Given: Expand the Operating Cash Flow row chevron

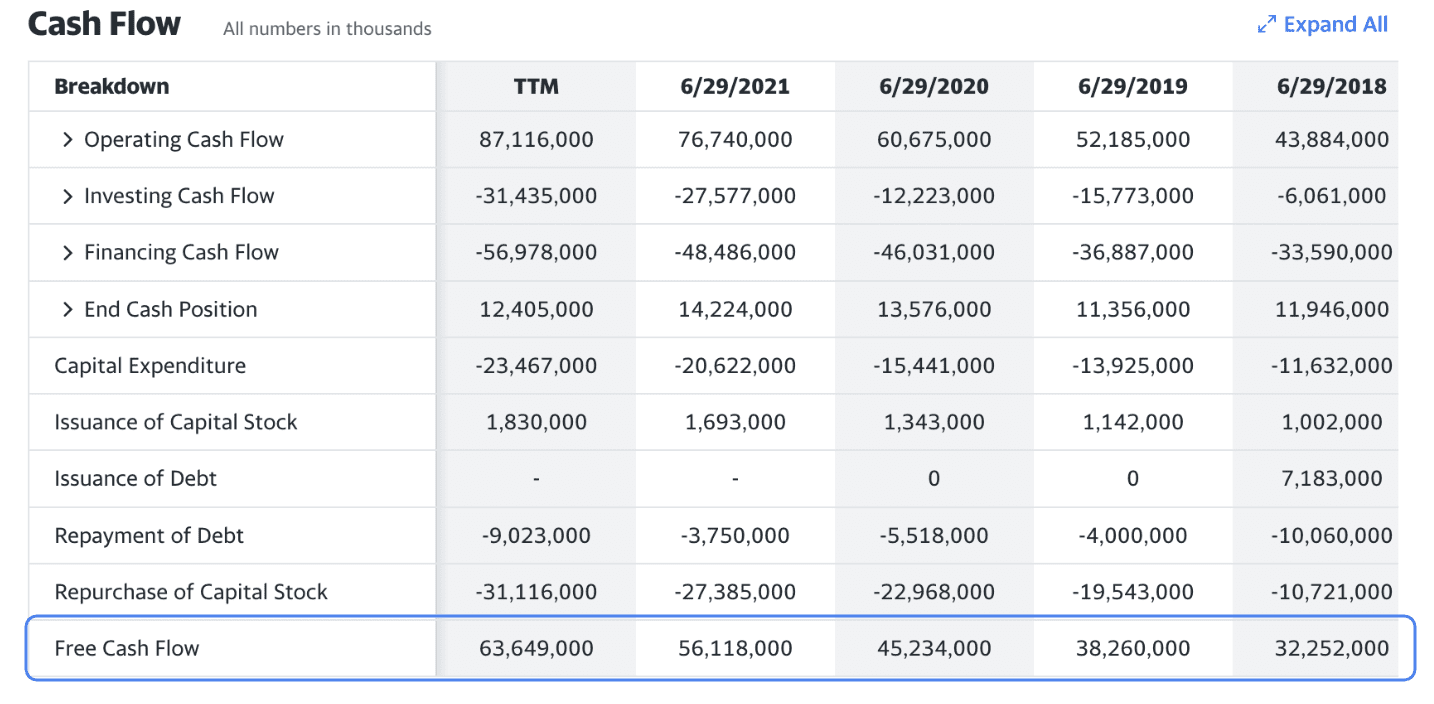Looking at the screenshot, I should 68,140.
